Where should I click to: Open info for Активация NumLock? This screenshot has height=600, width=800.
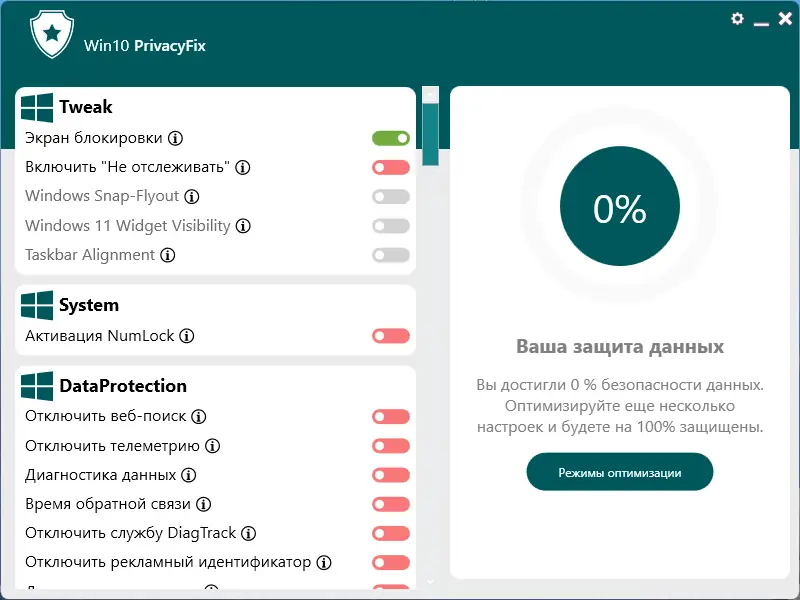click(187, 336)
